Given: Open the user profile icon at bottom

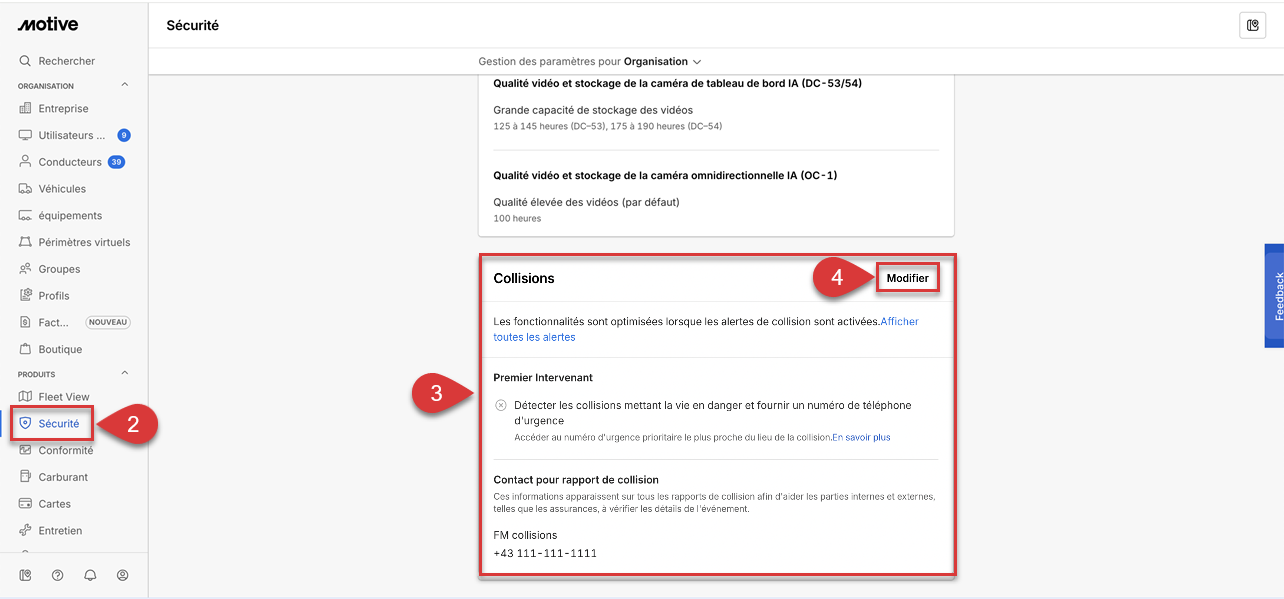Looking at the screenshot, I should (122, 575).
